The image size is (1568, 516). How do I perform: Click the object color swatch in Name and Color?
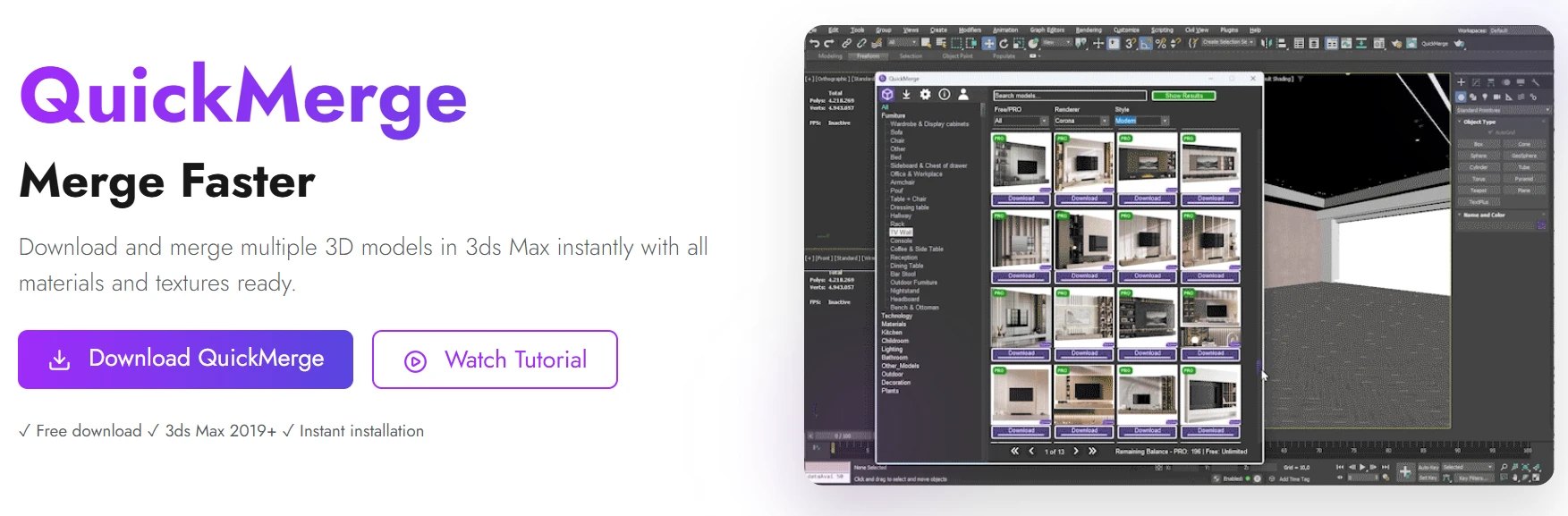tap(1542, 225)
